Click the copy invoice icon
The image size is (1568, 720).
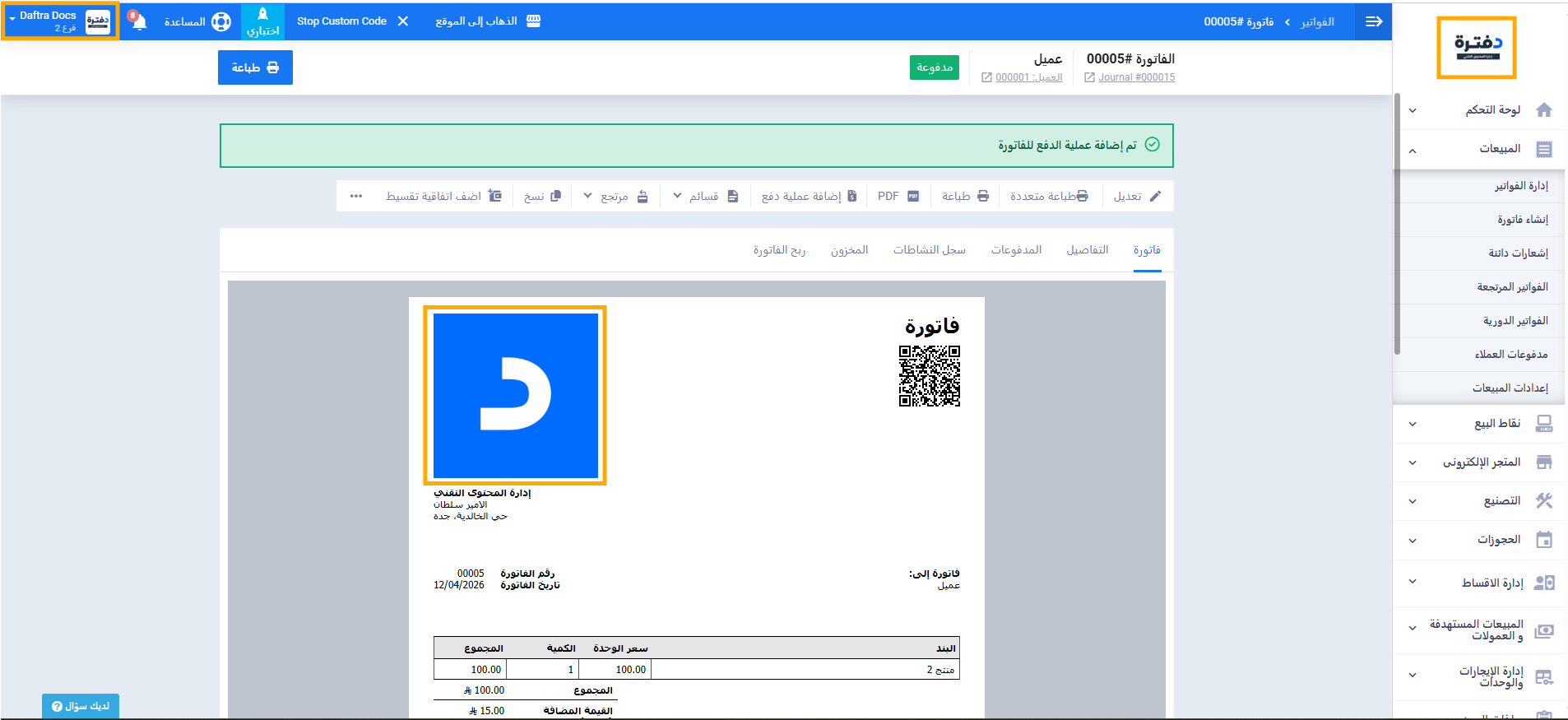[555, 196]
